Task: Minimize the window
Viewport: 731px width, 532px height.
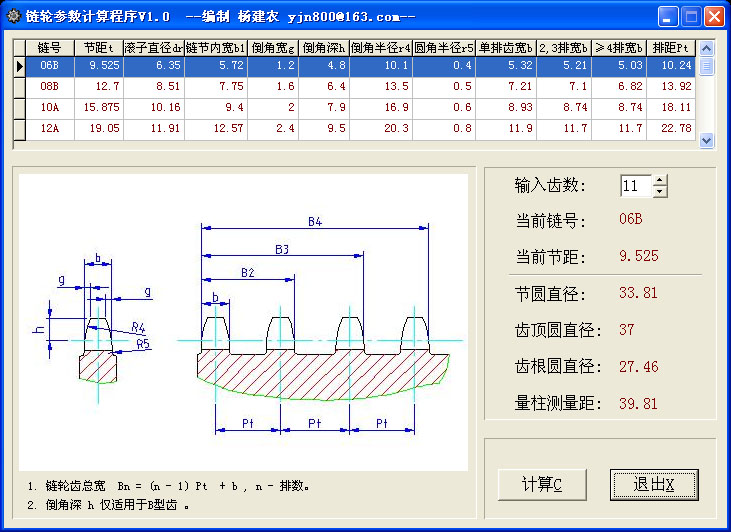Action: pyautogui.click(x=668, y=17)
